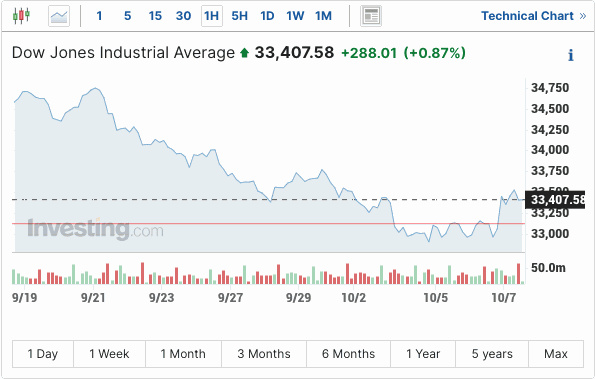Viewport: 595px width, 379px height.
Task: Select the 5 minute interval
Action: (128, 16)
